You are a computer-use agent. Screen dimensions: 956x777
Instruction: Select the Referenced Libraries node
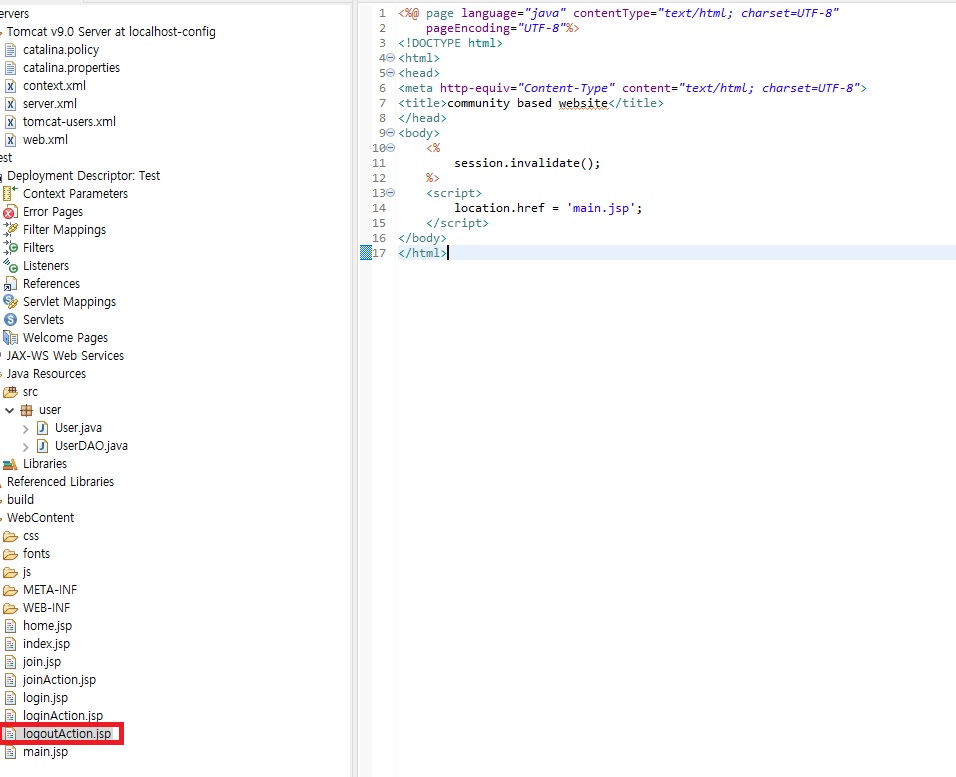[60, 482]
